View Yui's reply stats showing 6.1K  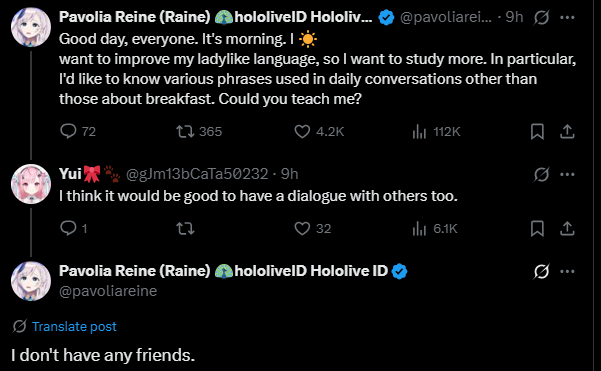(435, 228)
